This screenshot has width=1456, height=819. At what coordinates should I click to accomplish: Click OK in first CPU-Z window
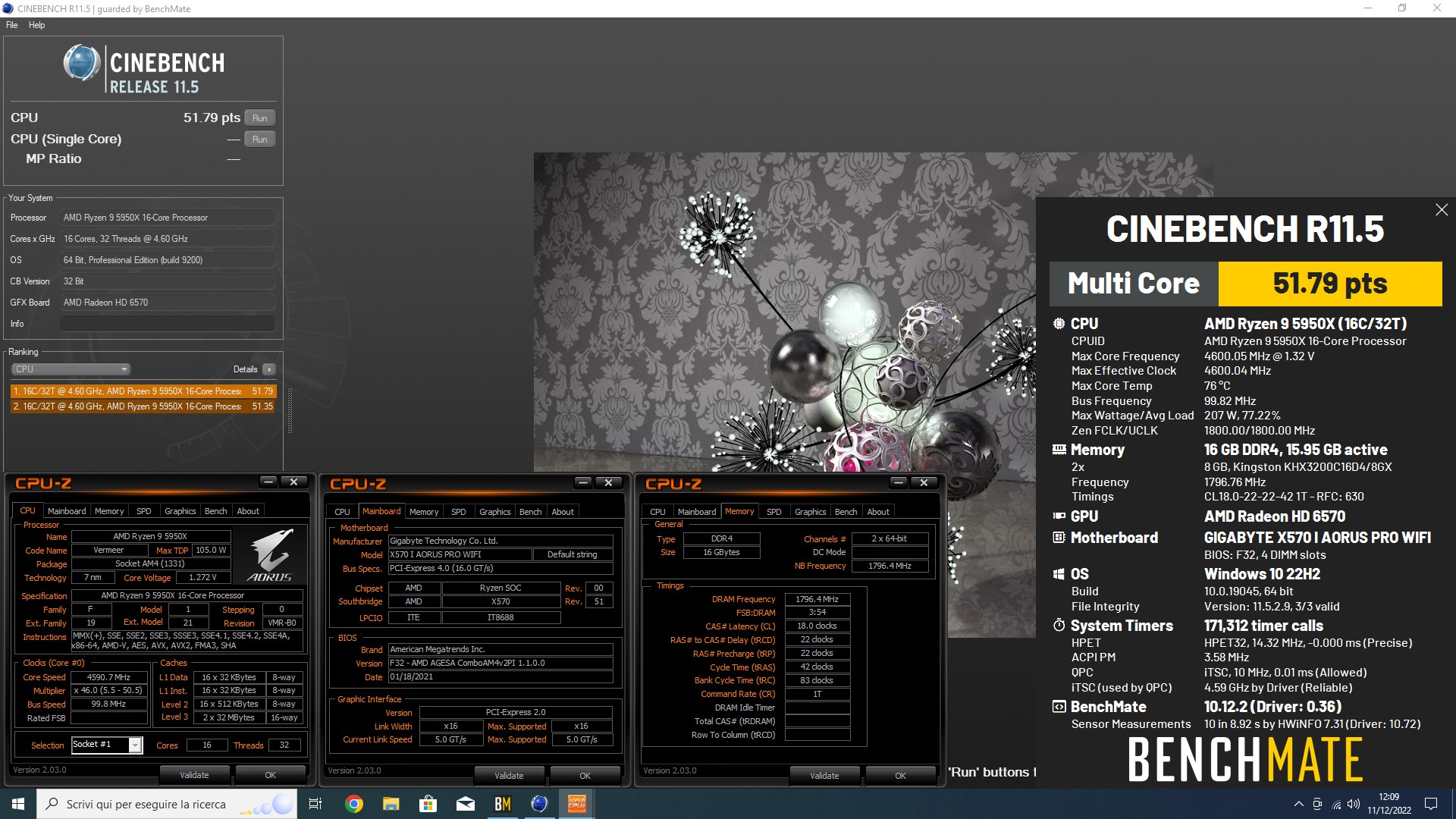[x=271, y=775]
